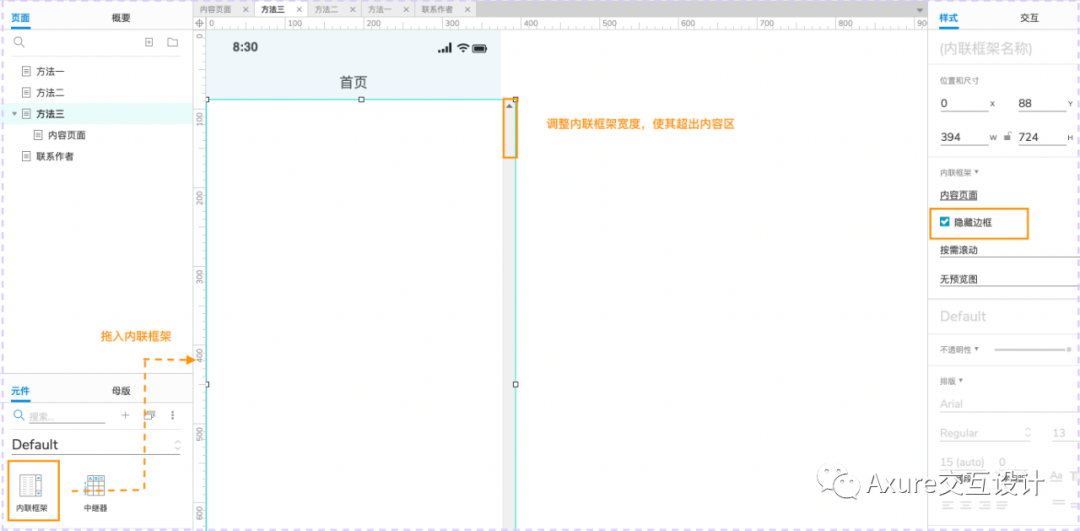Open the 按需滚动 scroll dropdown
This screenshot has width=1080, height=531.
tap(1009, 250)
